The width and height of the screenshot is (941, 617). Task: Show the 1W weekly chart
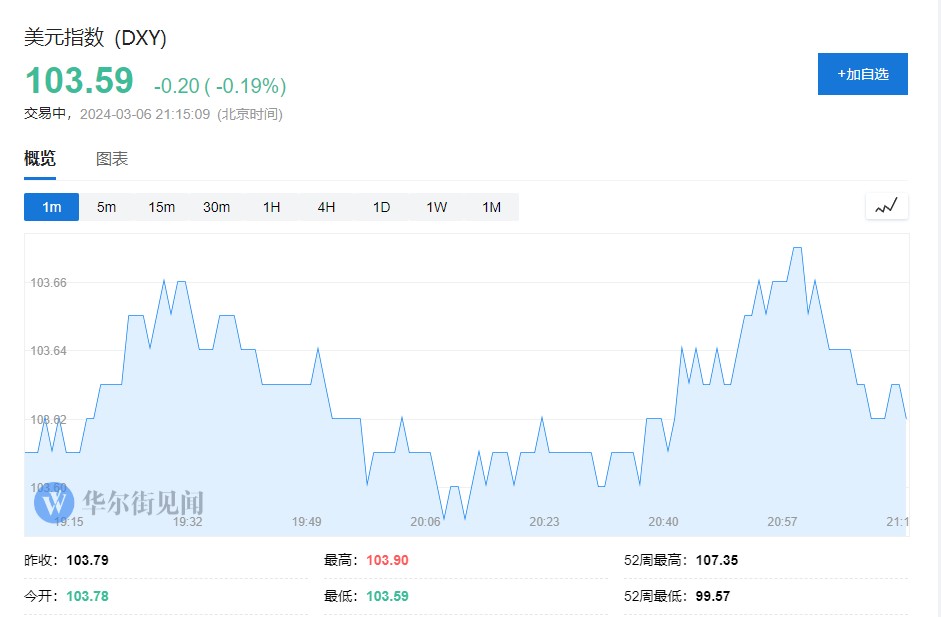(436, 207)
